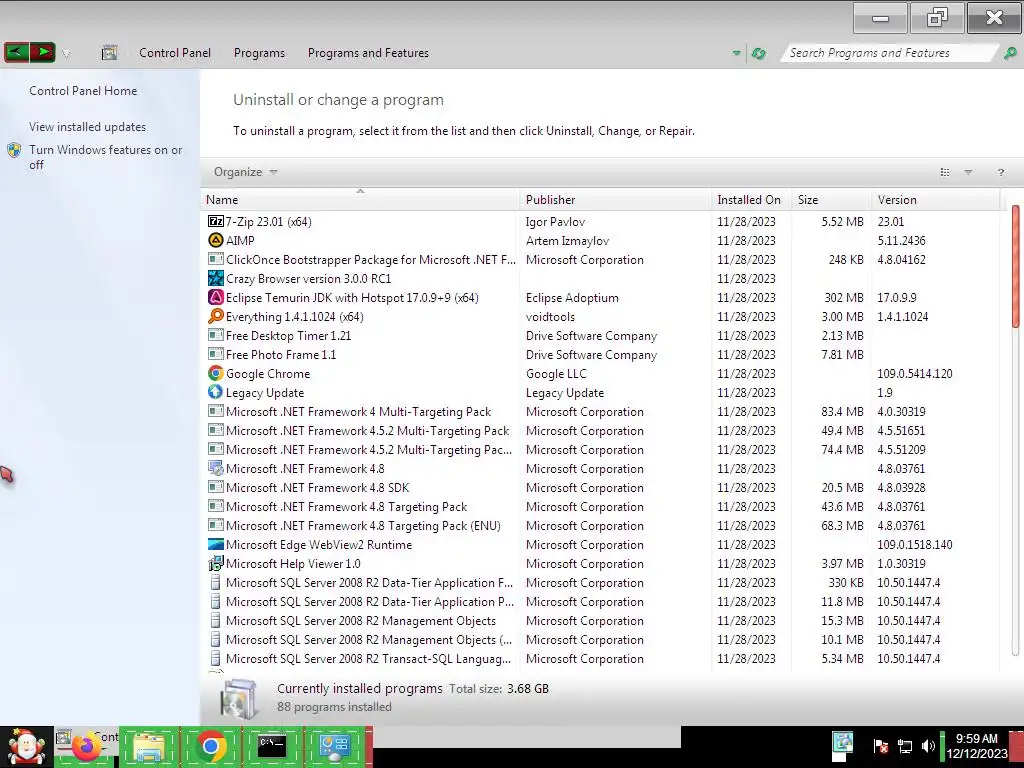The image size is (1024, 768).
Task: Click the Control Panel icon in address bar
Action: (109, 53)
